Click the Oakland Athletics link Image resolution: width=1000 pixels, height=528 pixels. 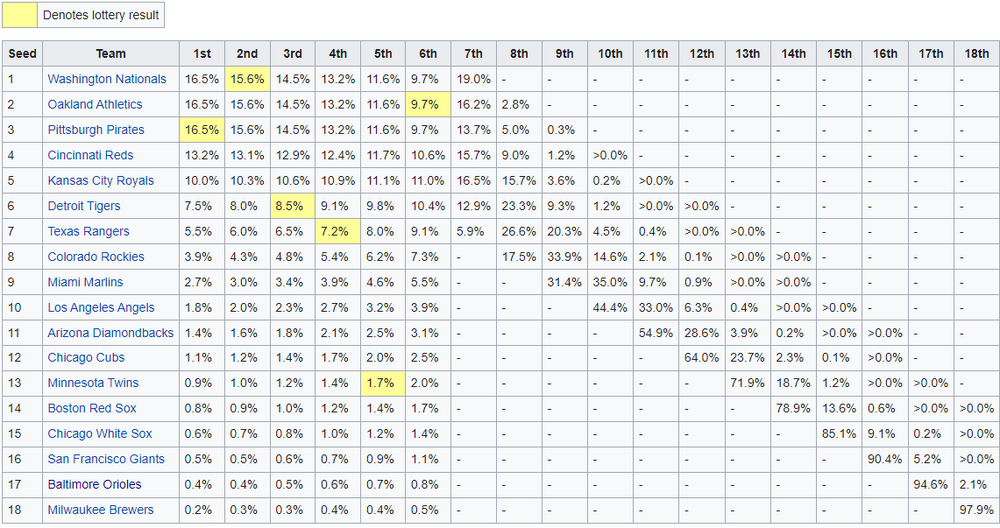pos(95,104)
